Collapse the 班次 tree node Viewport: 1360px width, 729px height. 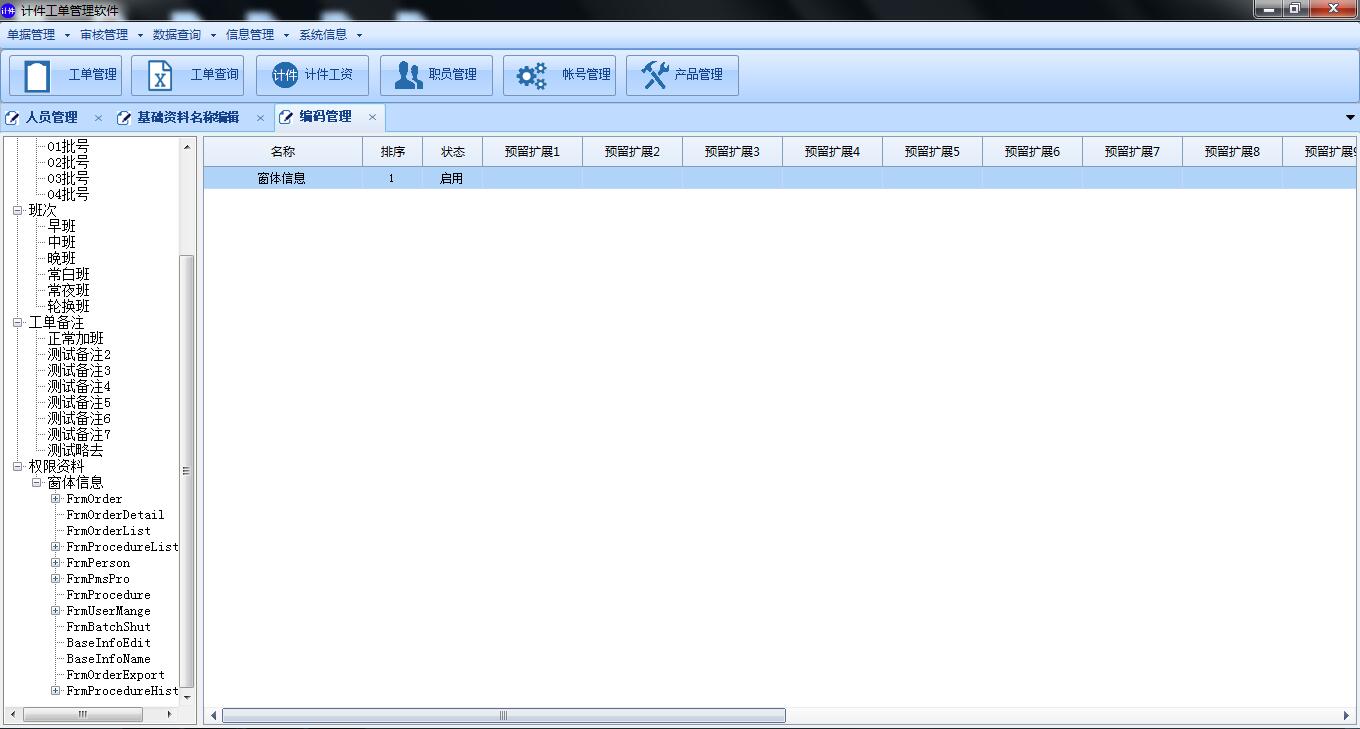[x=18, y=211]
